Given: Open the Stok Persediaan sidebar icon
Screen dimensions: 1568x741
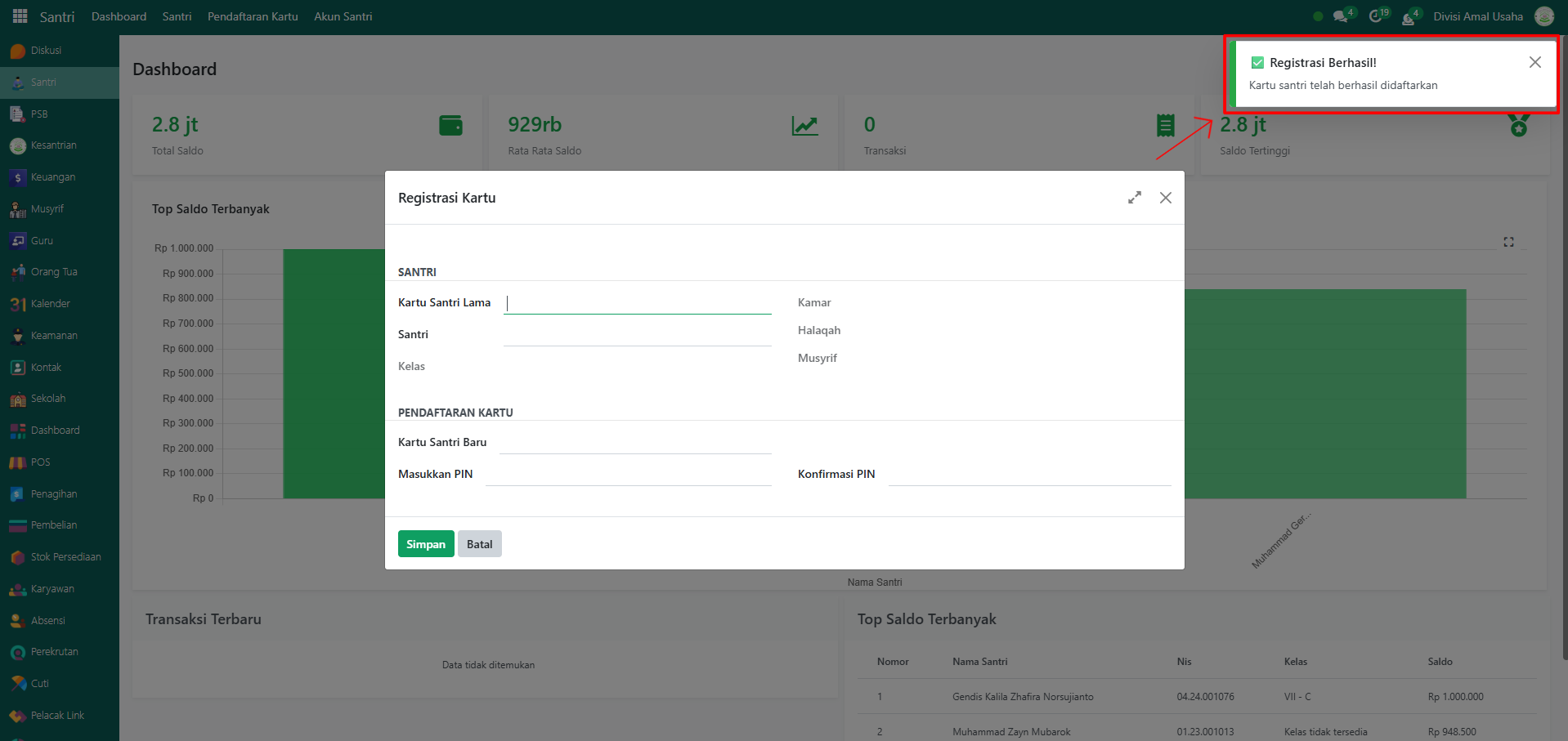Looking at the screenshot, I should click(x=18, y=557).
